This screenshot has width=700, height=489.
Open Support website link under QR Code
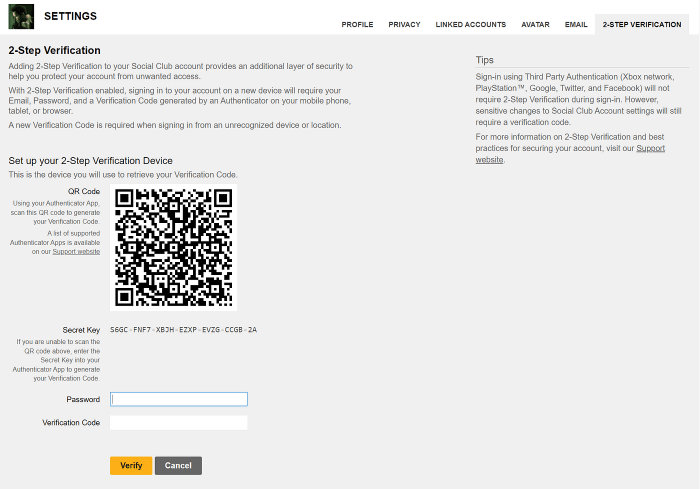[76, 252]
